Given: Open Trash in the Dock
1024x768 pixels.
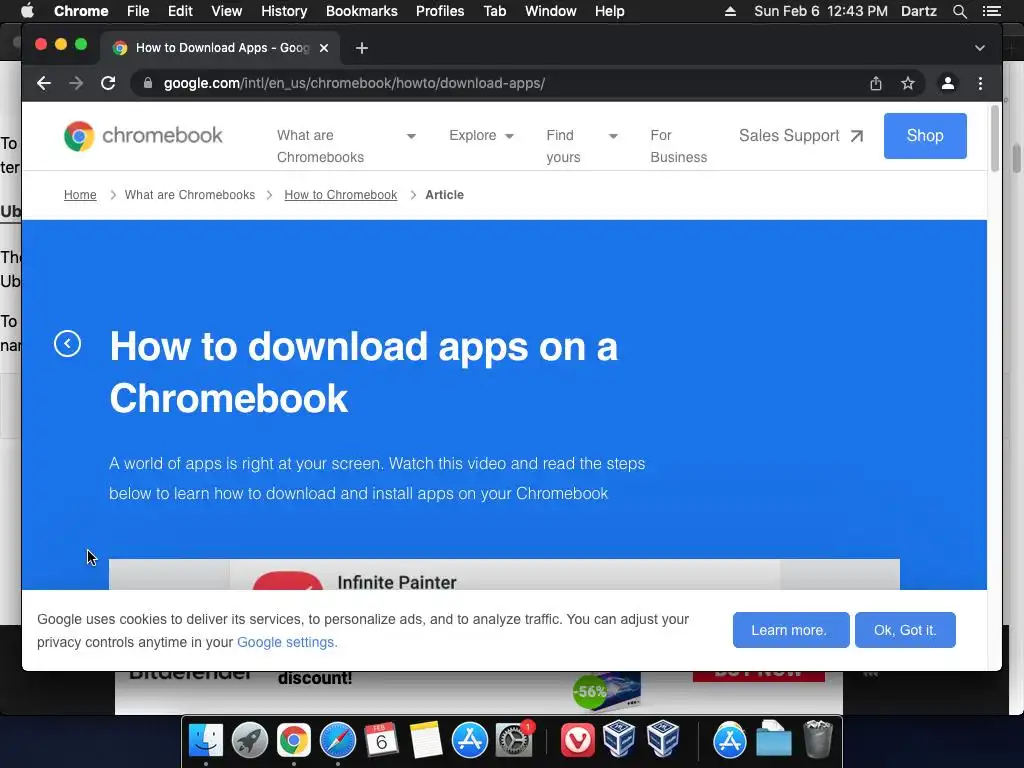Looking at the screenshot, I should [818, 739].
